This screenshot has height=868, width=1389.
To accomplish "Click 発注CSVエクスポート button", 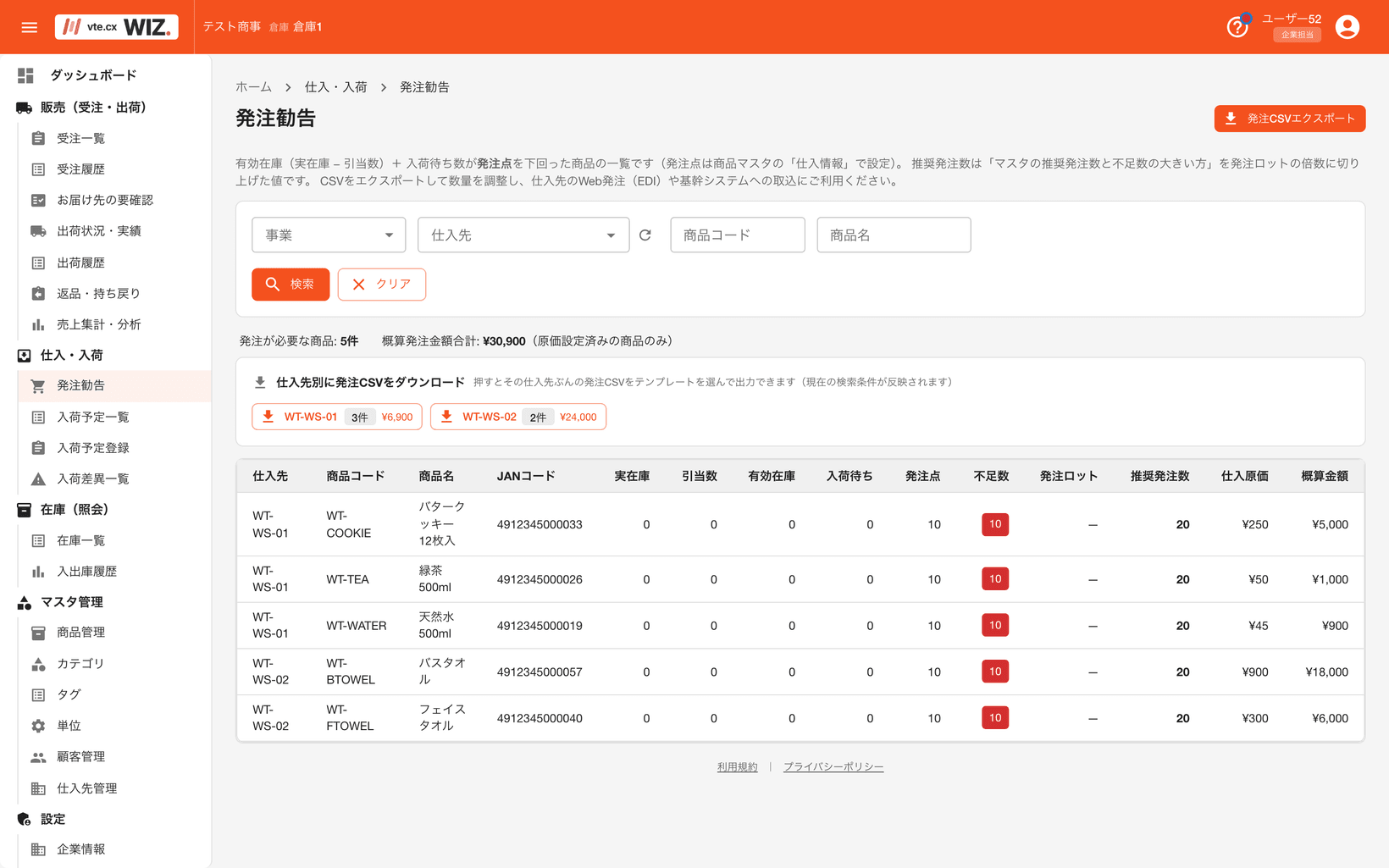I will [1289, 119].
